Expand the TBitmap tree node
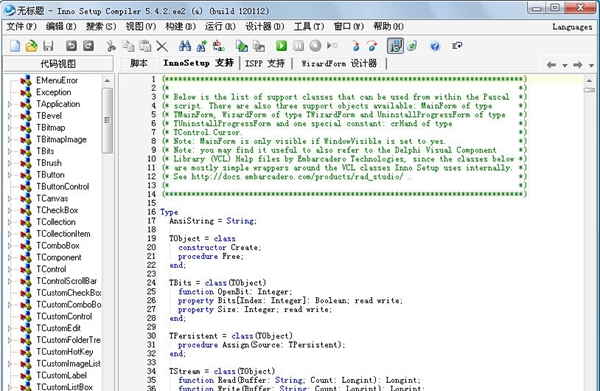This screenshot has width=600, height=391. [x=10, y=128]
